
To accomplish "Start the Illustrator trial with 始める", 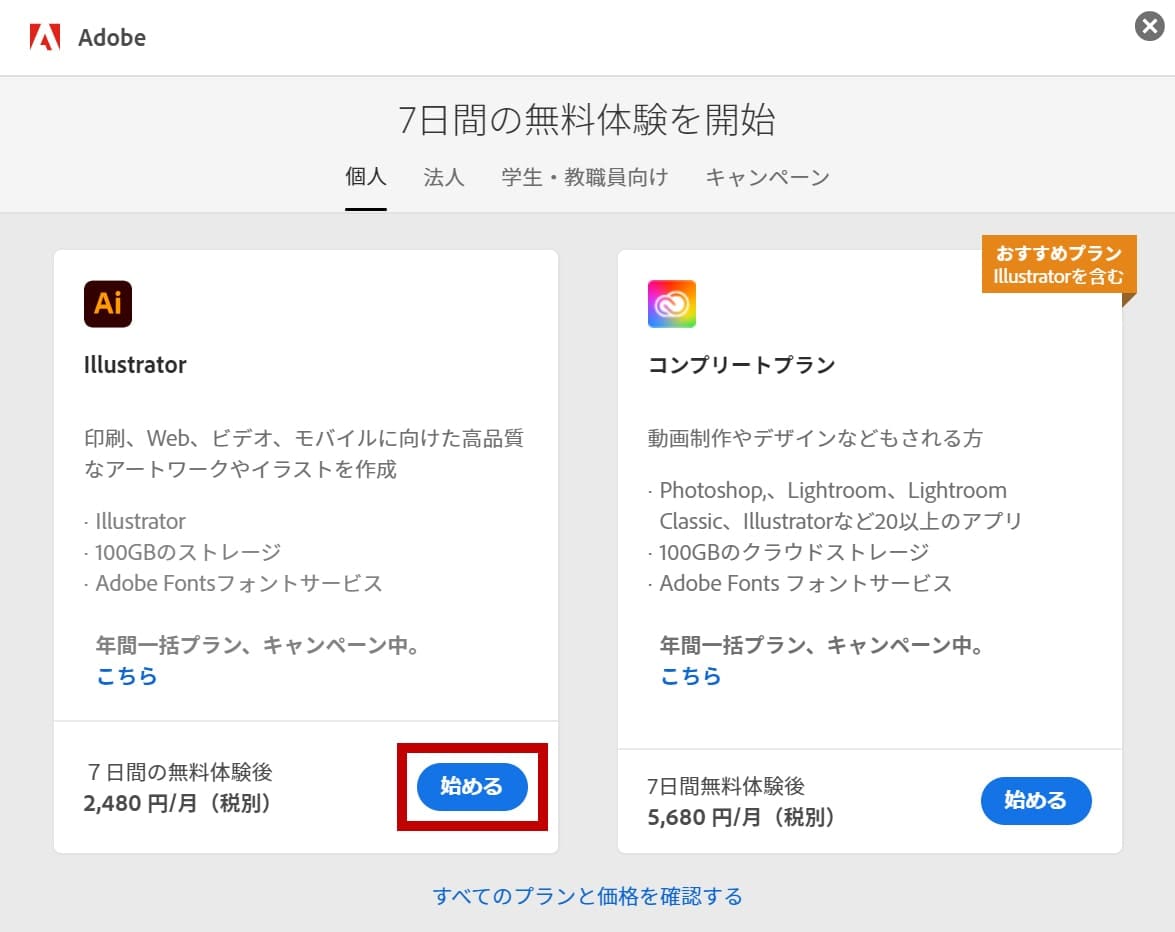I will (x=472, y=787).
